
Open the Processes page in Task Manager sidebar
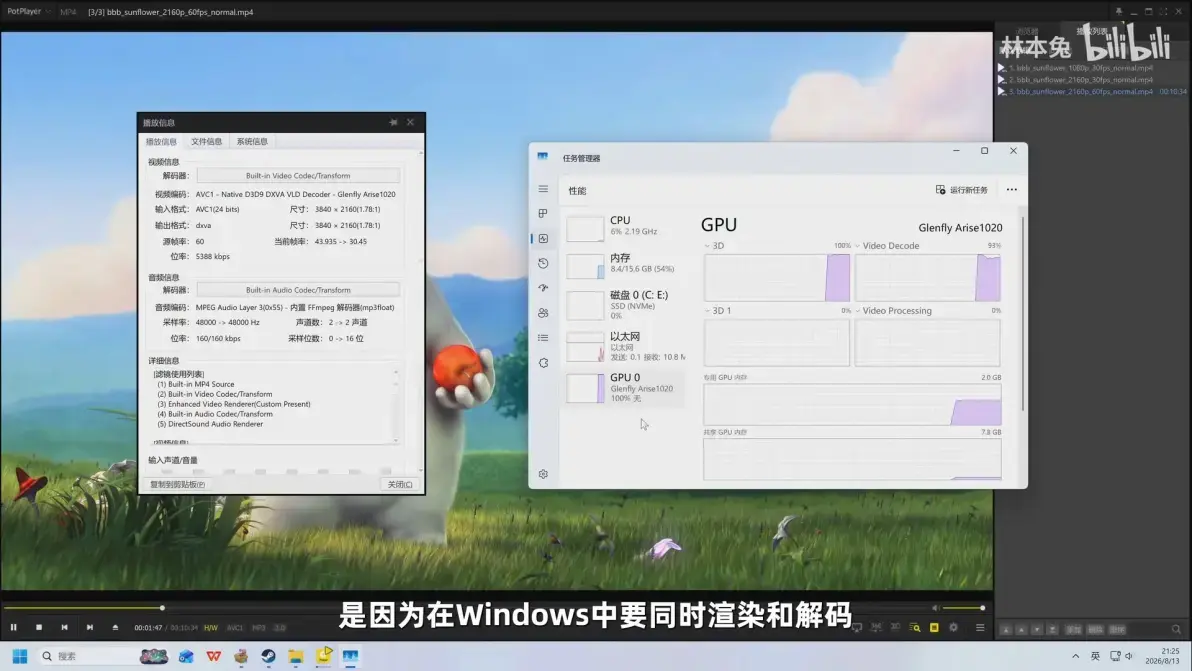tap(543, 214)
